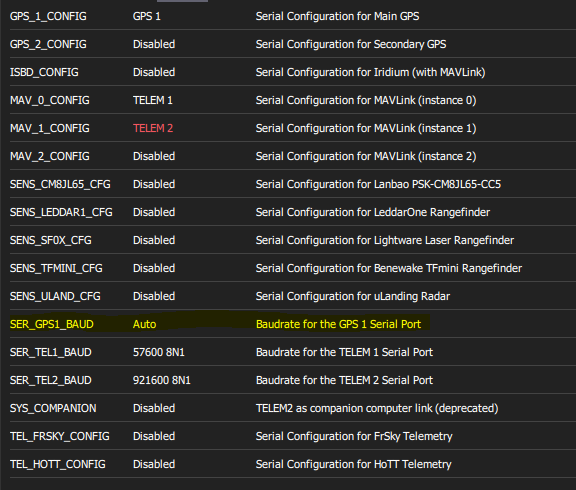Screen dimensions: 576x490
Task: Click TEL_FRSKY_CONFIG Disabled value
Action: point(154,436)
